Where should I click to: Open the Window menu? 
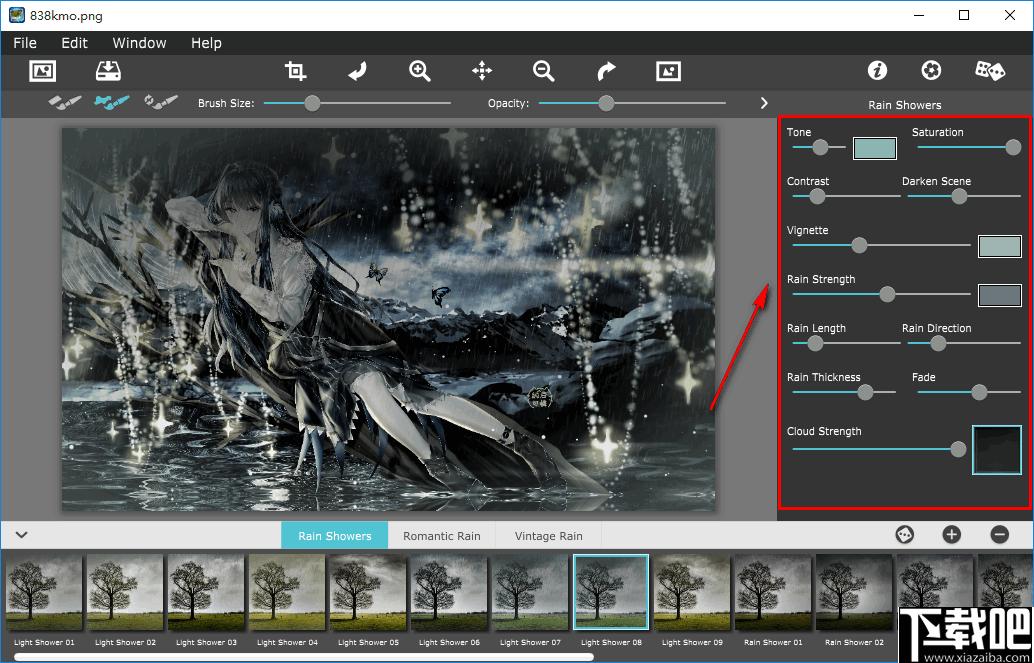click(x=139, y=43)
